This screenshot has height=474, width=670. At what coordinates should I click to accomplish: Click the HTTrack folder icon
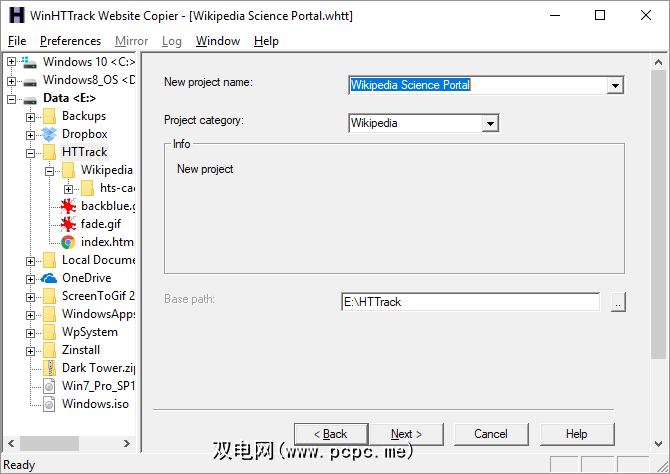point(50,152)
